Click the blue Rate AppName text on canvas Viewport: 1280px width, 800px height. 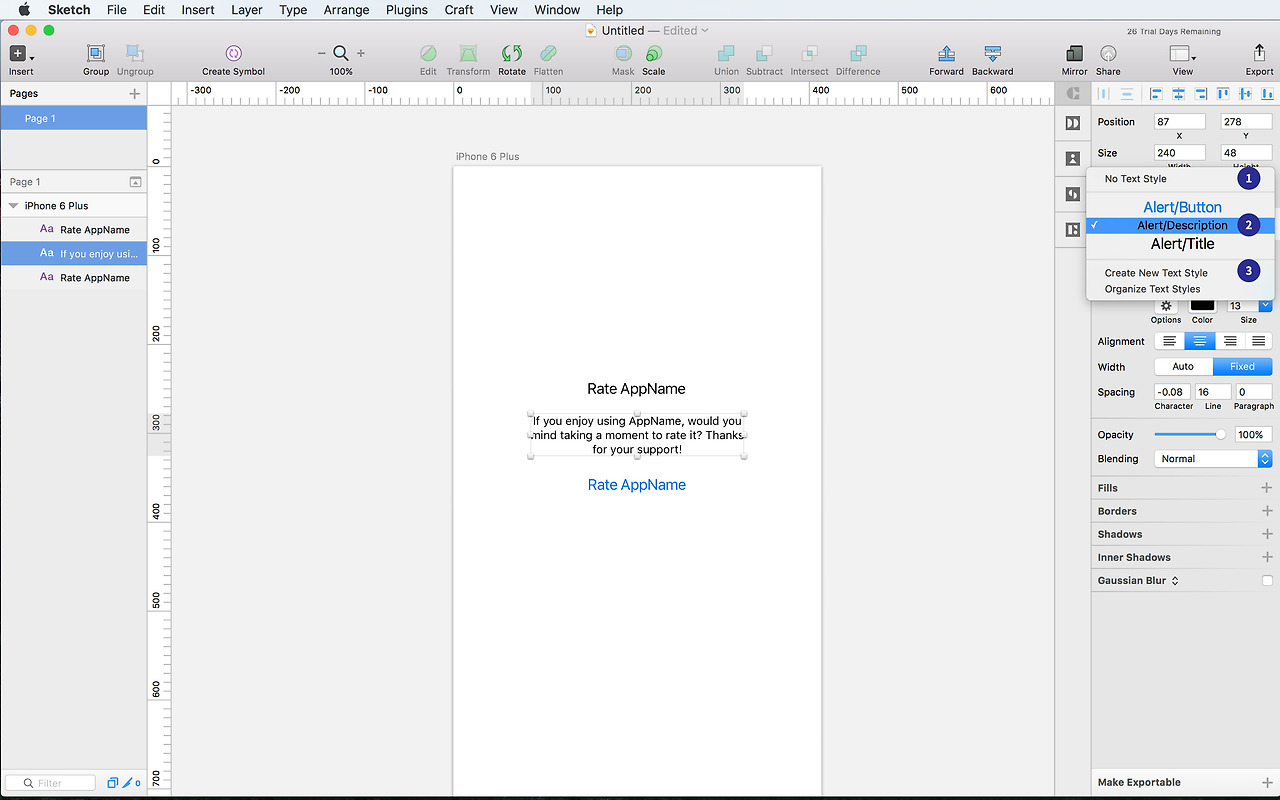[637, 485]
